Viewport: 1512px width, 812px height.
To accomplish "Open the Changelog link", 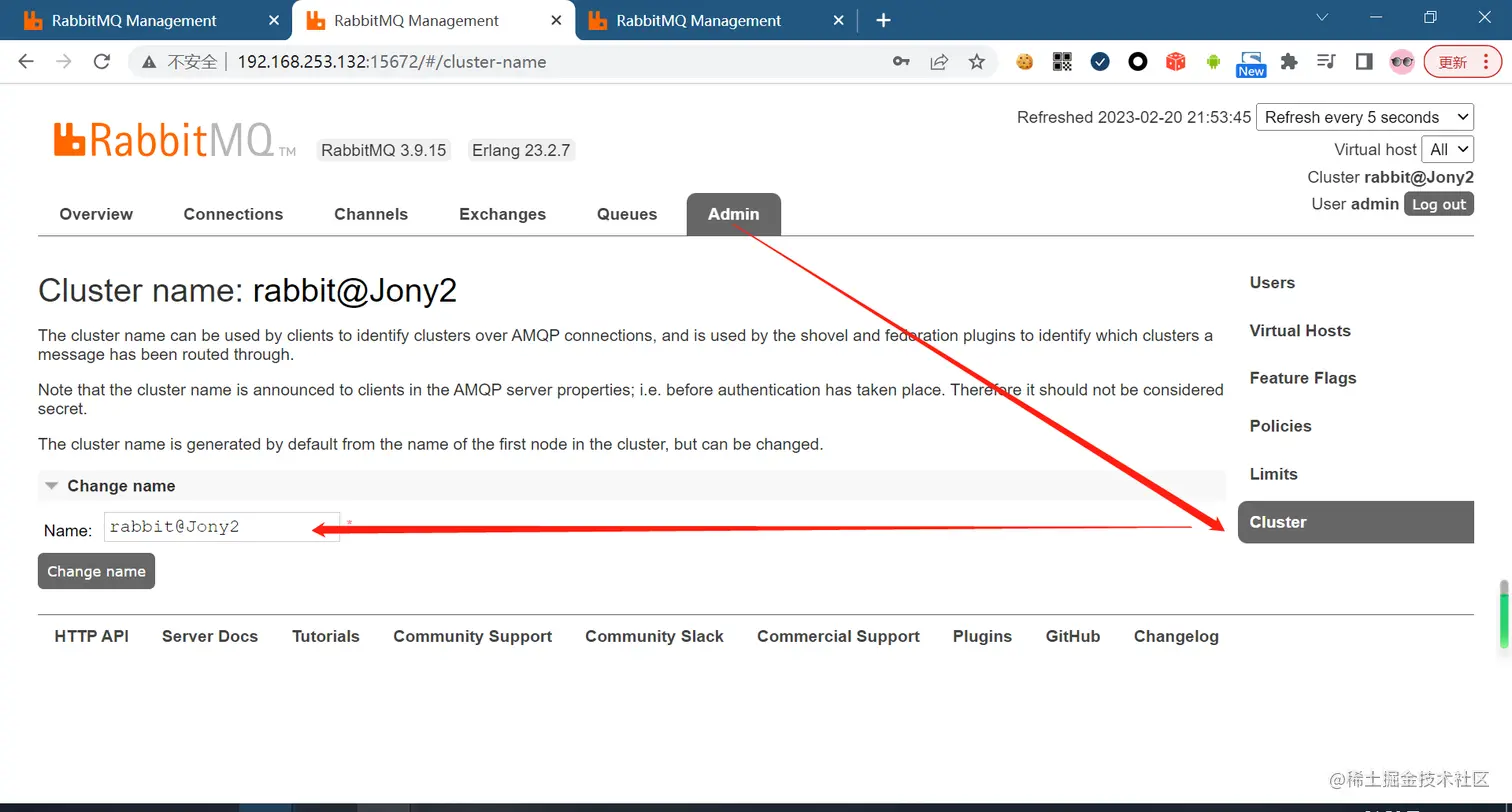I will (x=1176, y=636).
